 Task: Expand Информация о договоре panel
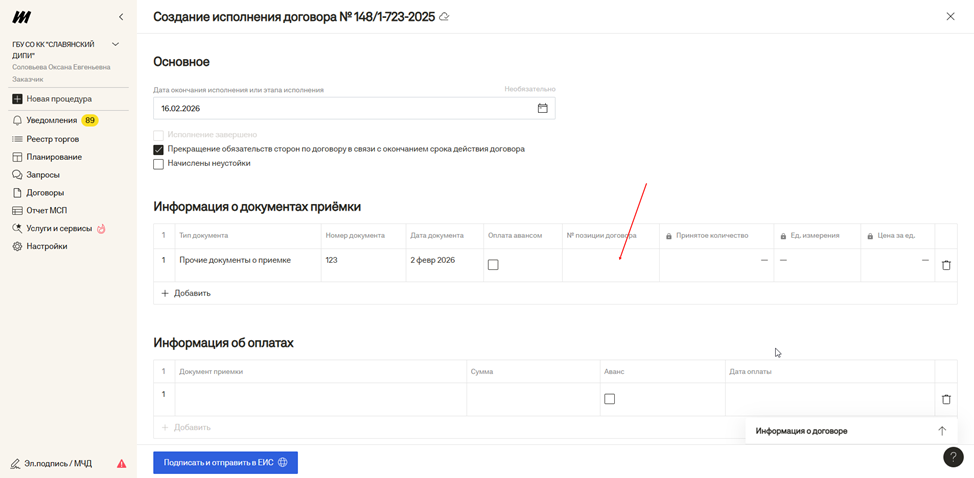pos(941,431)
